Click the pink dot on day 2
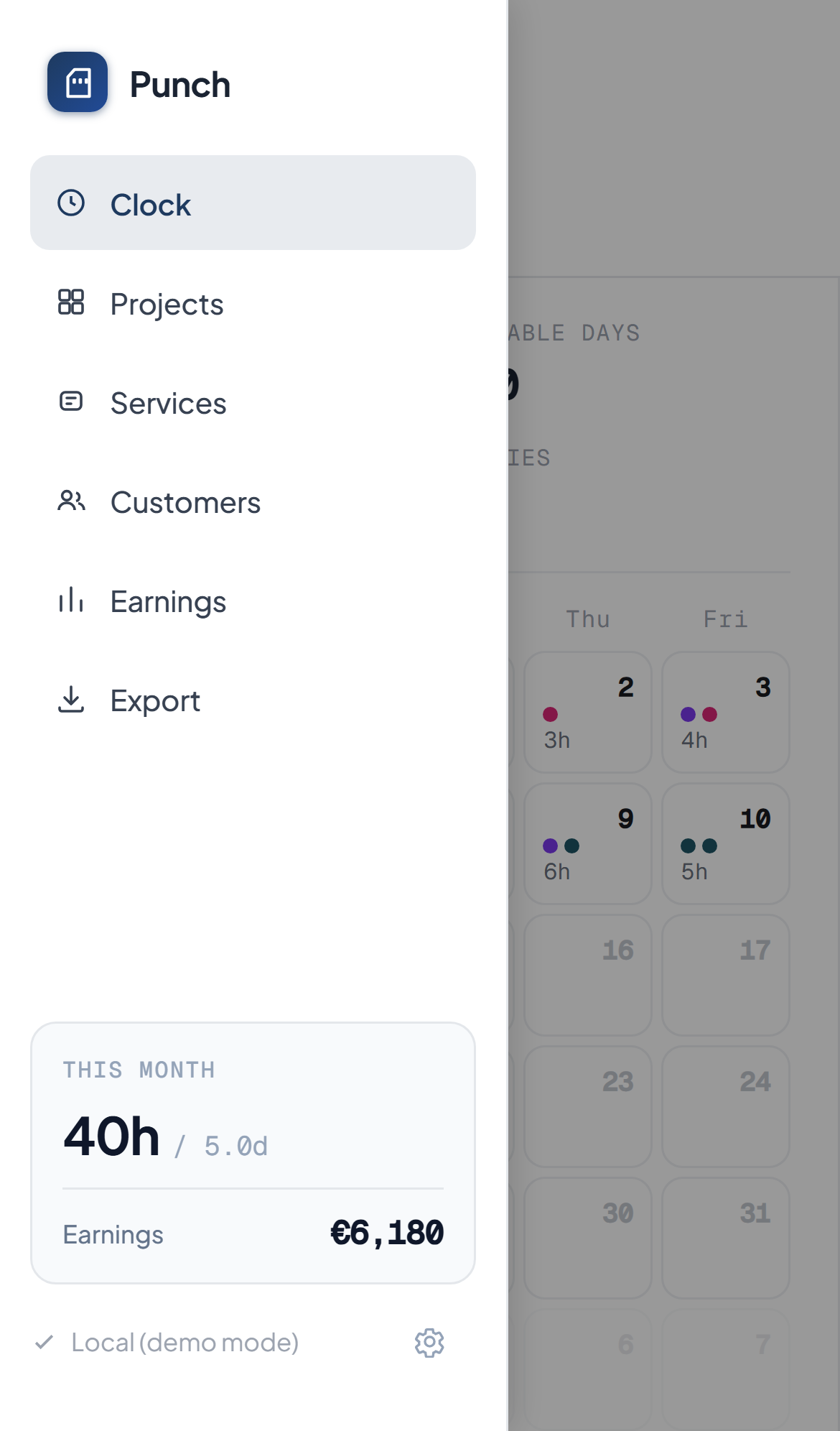This screenshot has height=1431, width=840. tap(551, 714)
